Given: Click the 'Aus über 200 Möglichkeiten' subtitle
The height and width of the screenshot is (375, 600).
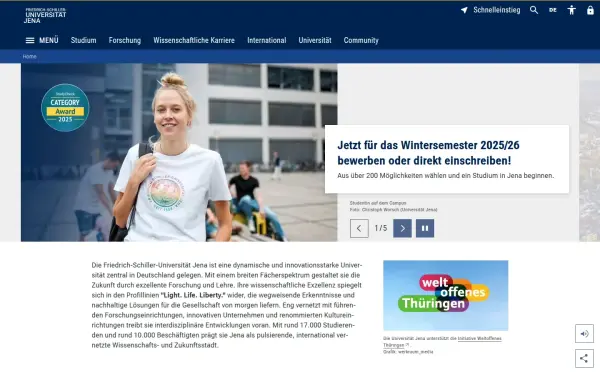Looking at the screenshot, I should pos(445,176).
